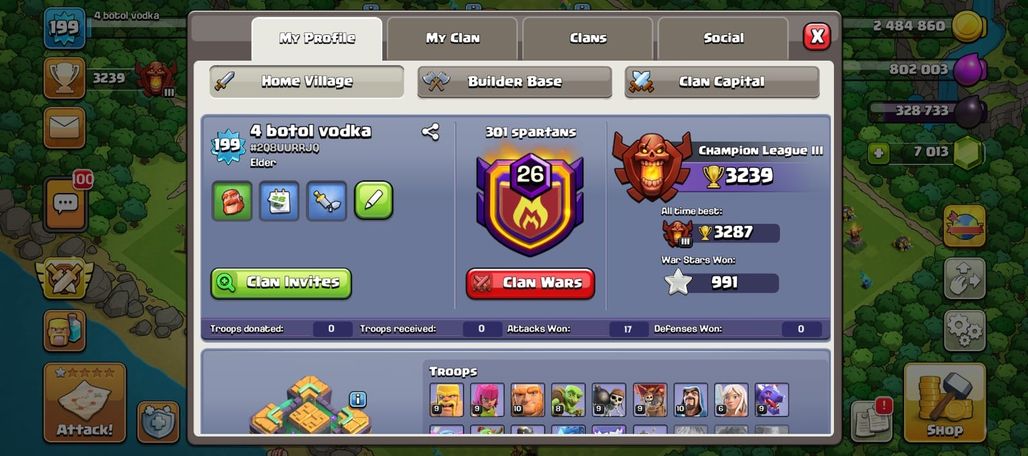Image resolution: width=1028 pixels, height=456 pixels.
Task: Click the green Clan Invites button
Action: click(281, 283)
